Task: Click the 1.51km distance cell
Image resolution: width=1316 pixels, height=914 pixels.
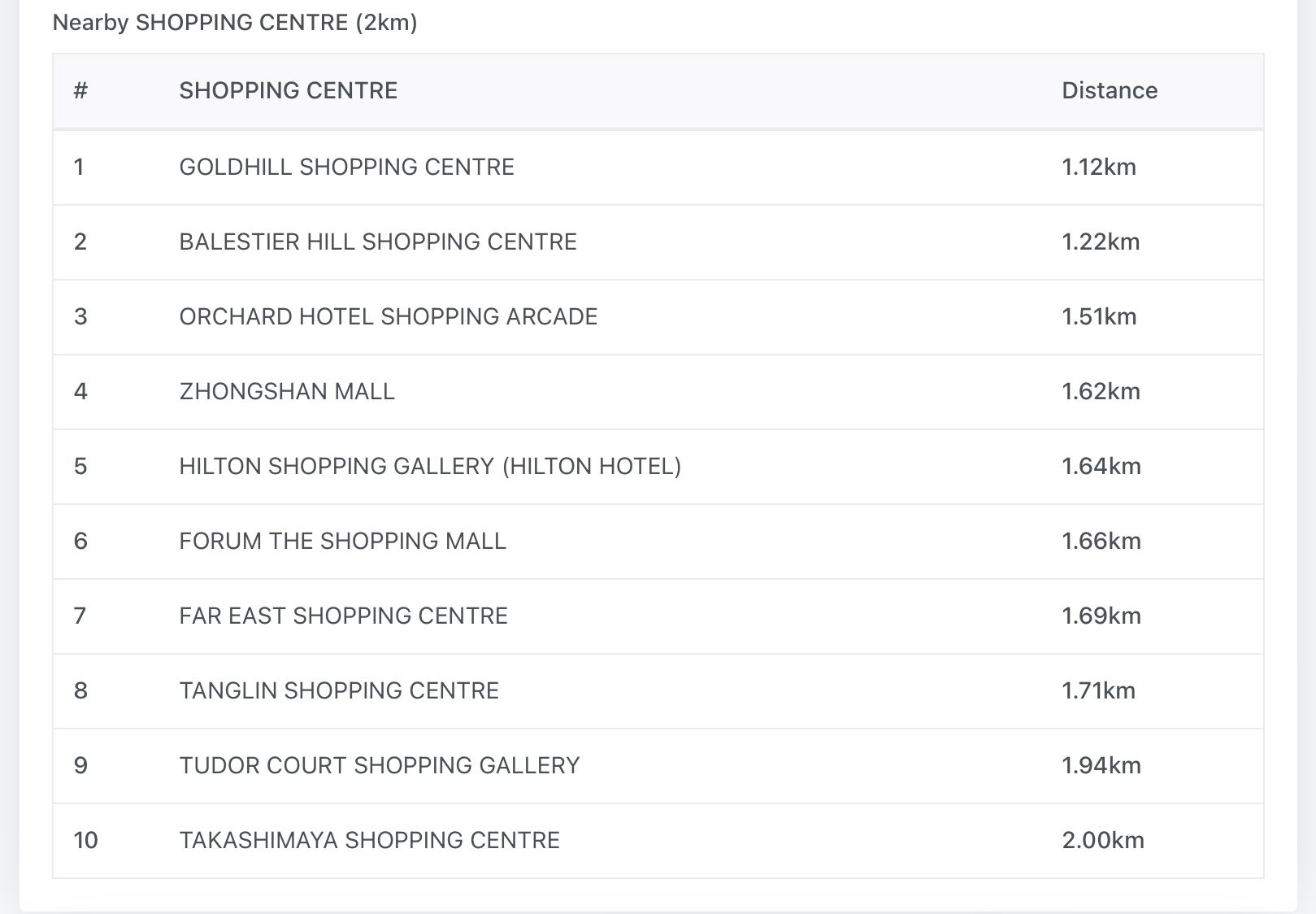Action: tap(1099, 317)
